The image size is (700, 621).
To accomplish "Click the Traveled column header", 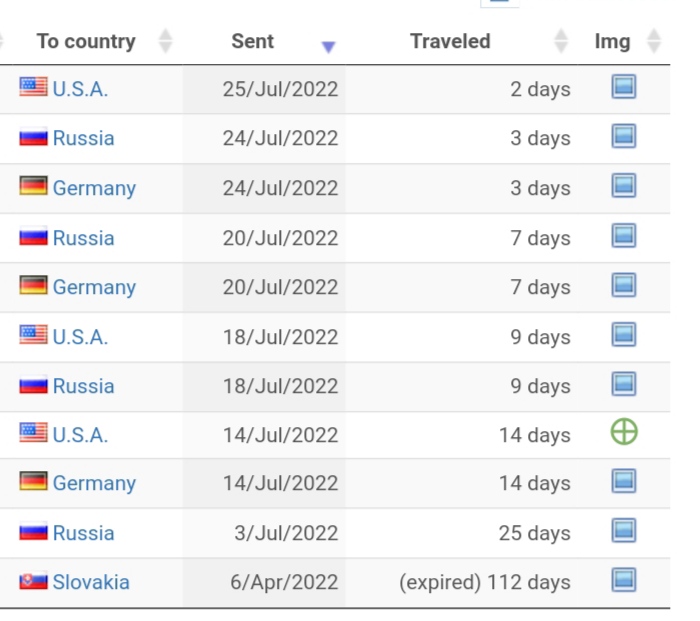I will 450,41.
